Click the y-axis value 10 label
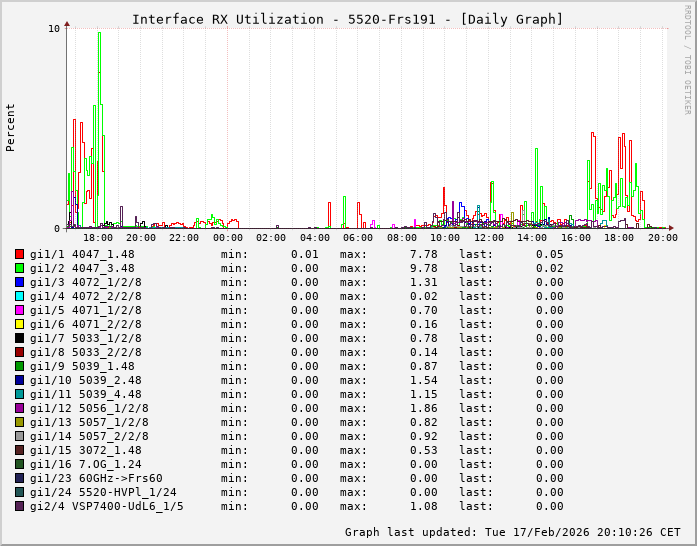Viewport: 697px width, 546px height. point(54,28)
